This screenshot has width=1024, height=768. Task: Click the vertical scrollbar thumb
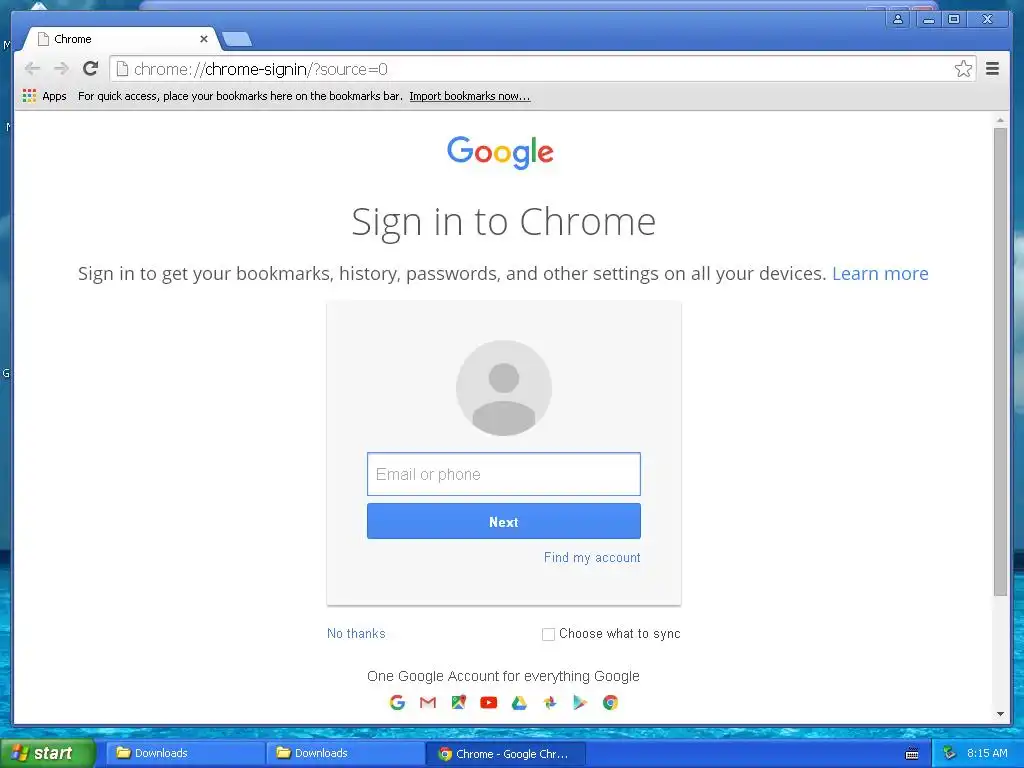(1000, 362)
